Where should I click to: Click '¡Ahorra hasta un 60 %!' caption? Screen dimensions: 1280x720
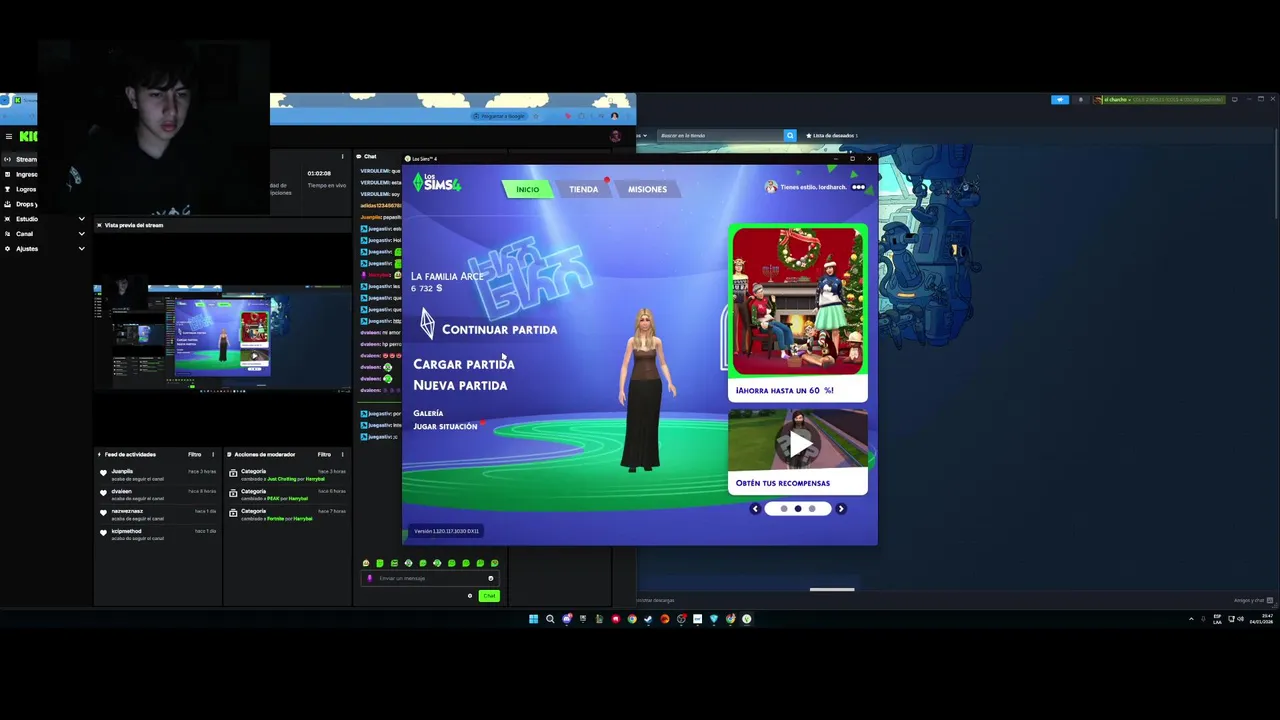pos(785,391)
